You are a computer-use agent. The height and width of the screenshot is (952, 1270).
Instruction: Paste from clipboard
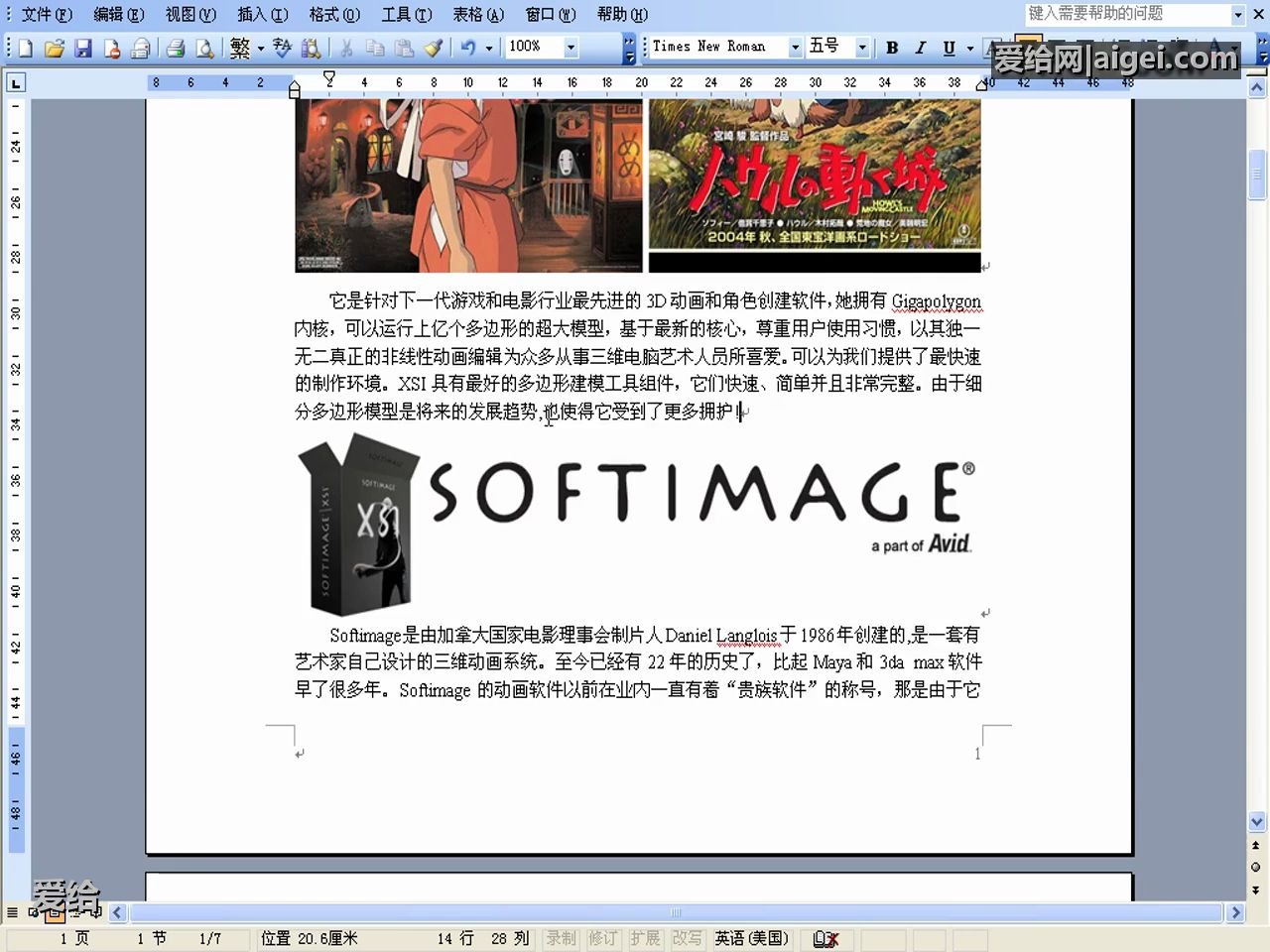coord(404,48)
